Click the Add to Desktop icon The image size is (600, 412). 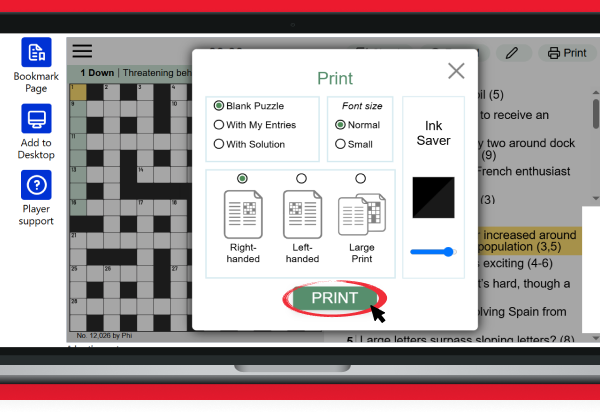click(36, 119)
